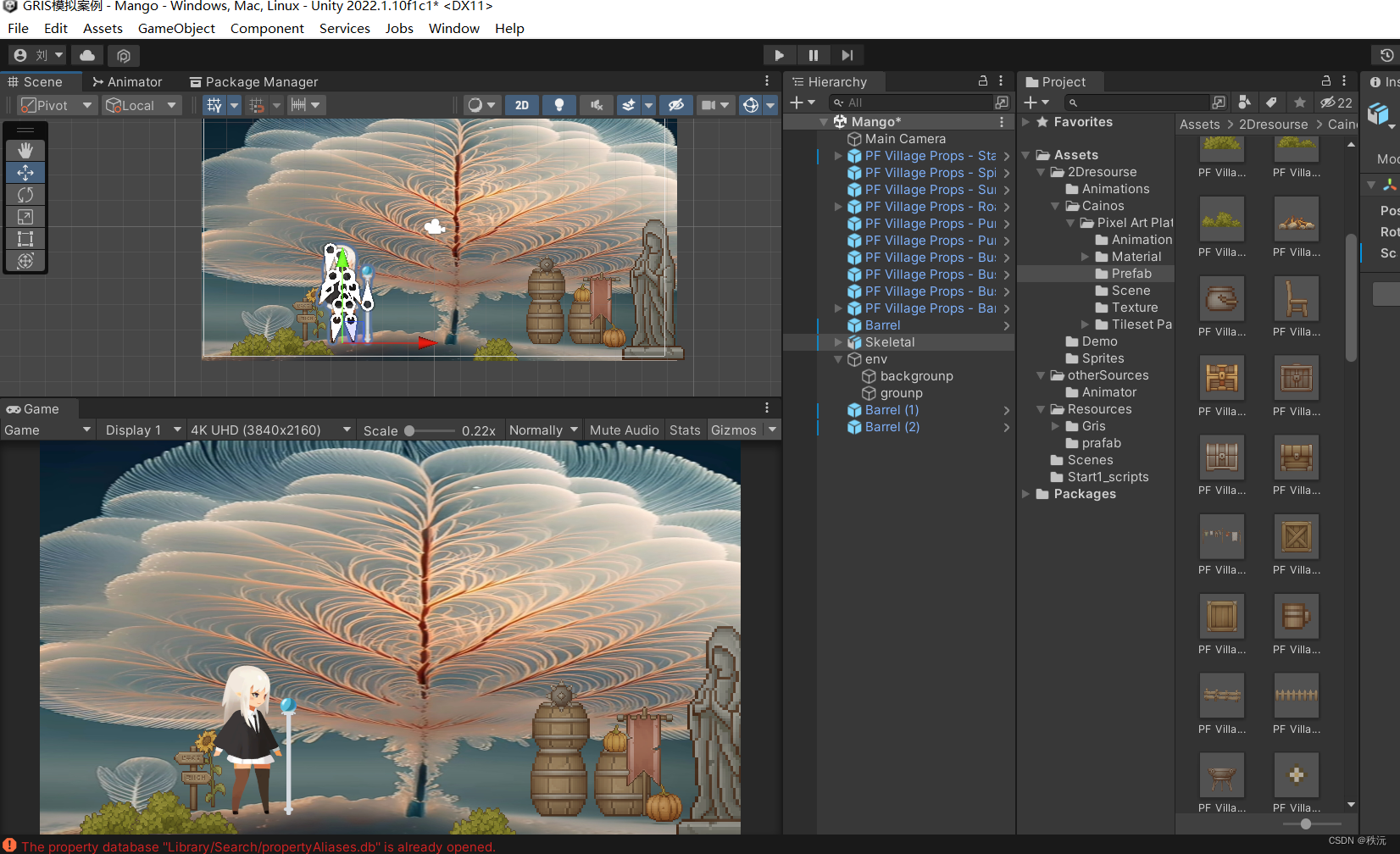Open the Game view mode dropdown

47,430
